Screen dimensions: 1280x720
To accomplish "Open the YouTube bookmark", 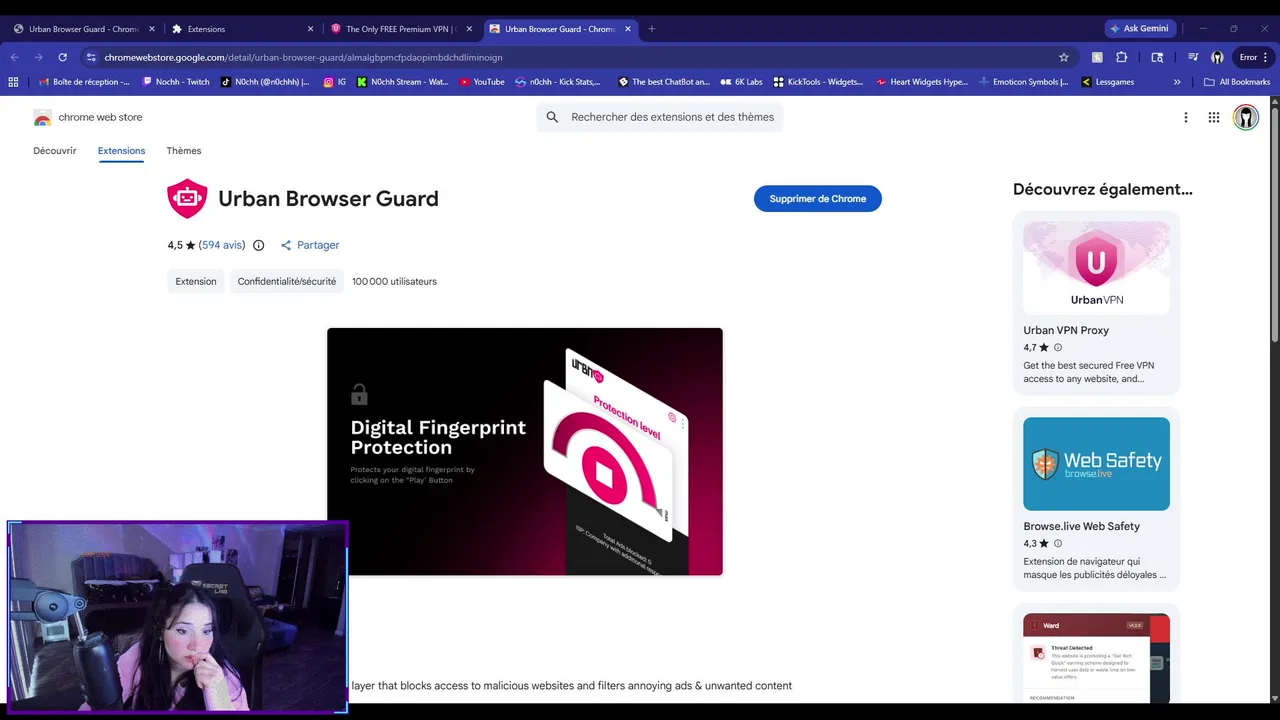I will point(482,82).
